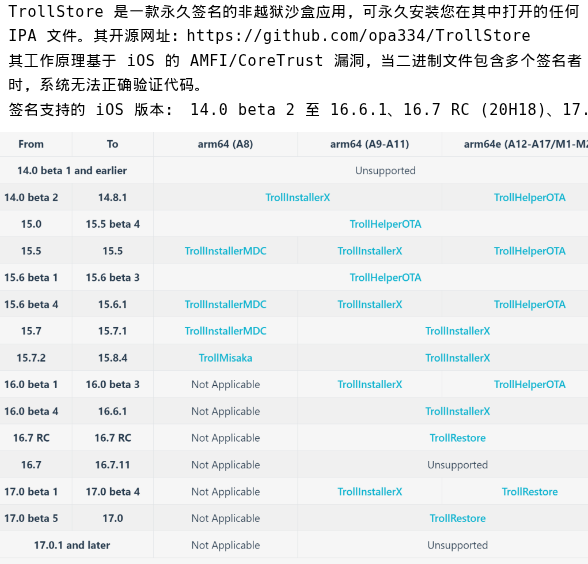Select the '16.7.11' To cell

point(112,465)
